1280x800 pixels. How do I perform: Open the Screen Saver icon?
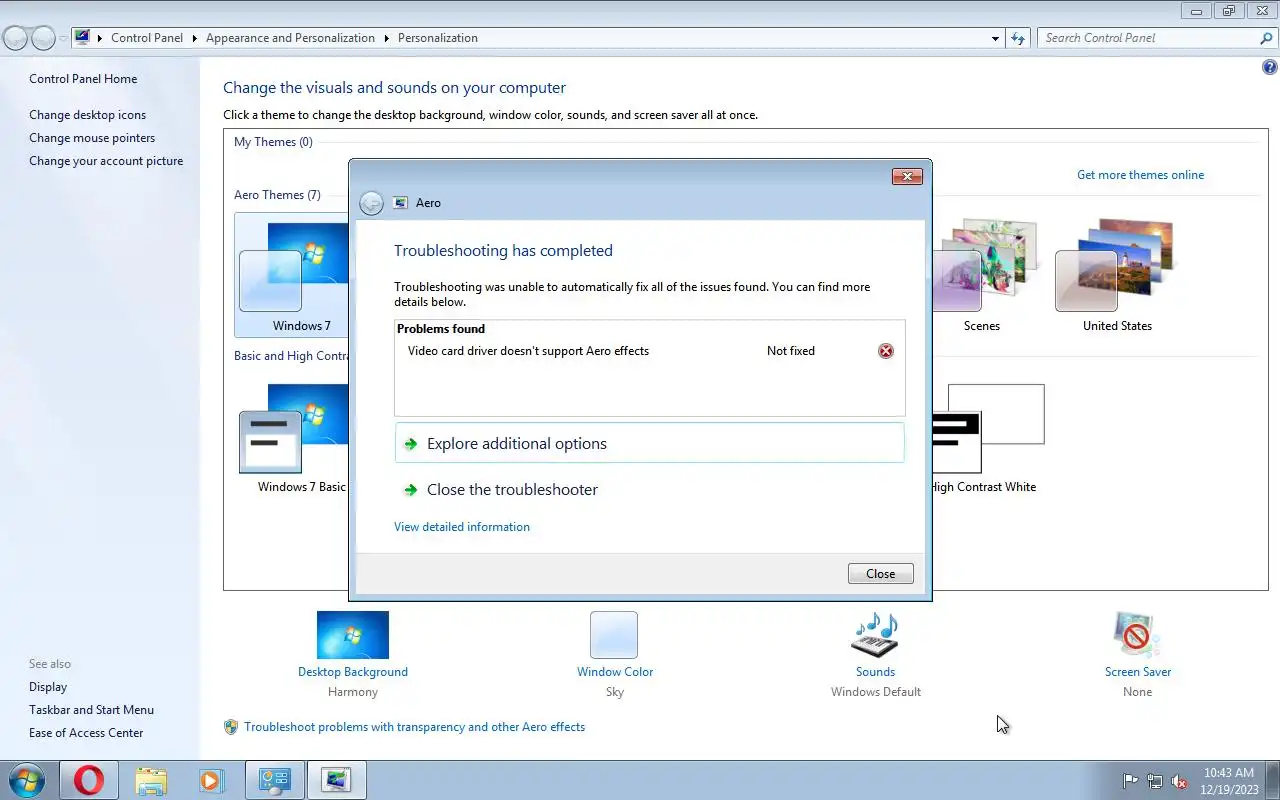click(x=1137, y=635)
